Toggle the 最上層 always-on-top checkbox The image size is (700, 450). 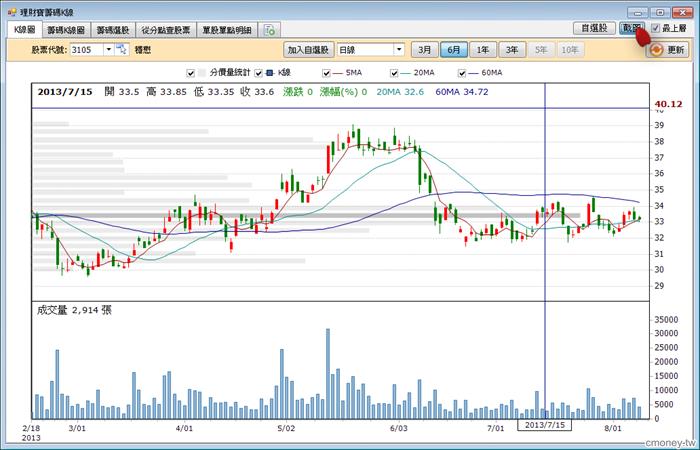click(x=655, y=28)
